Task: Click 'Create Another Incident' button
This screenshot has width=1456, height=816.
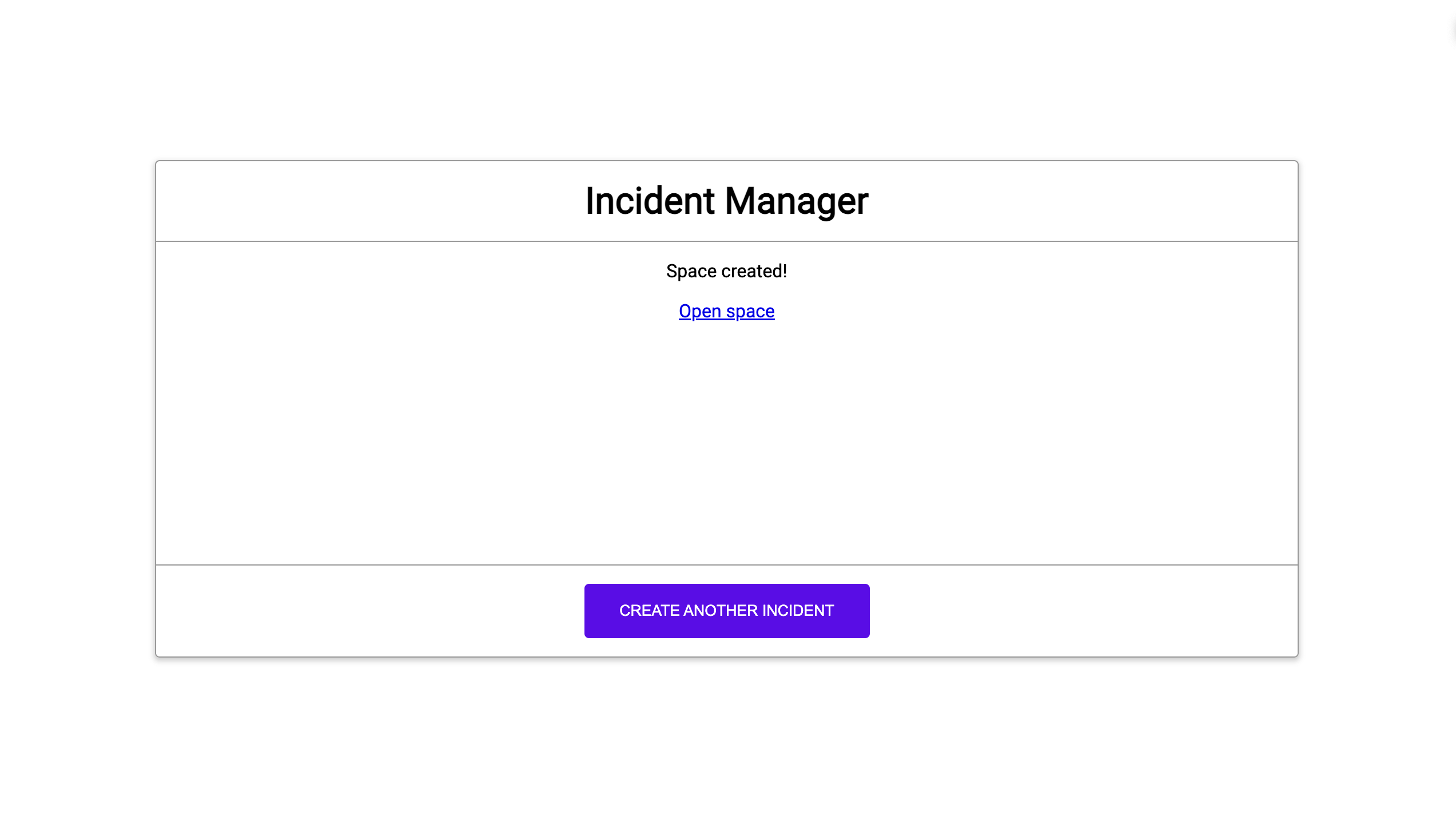Action: tap(727, 610)
